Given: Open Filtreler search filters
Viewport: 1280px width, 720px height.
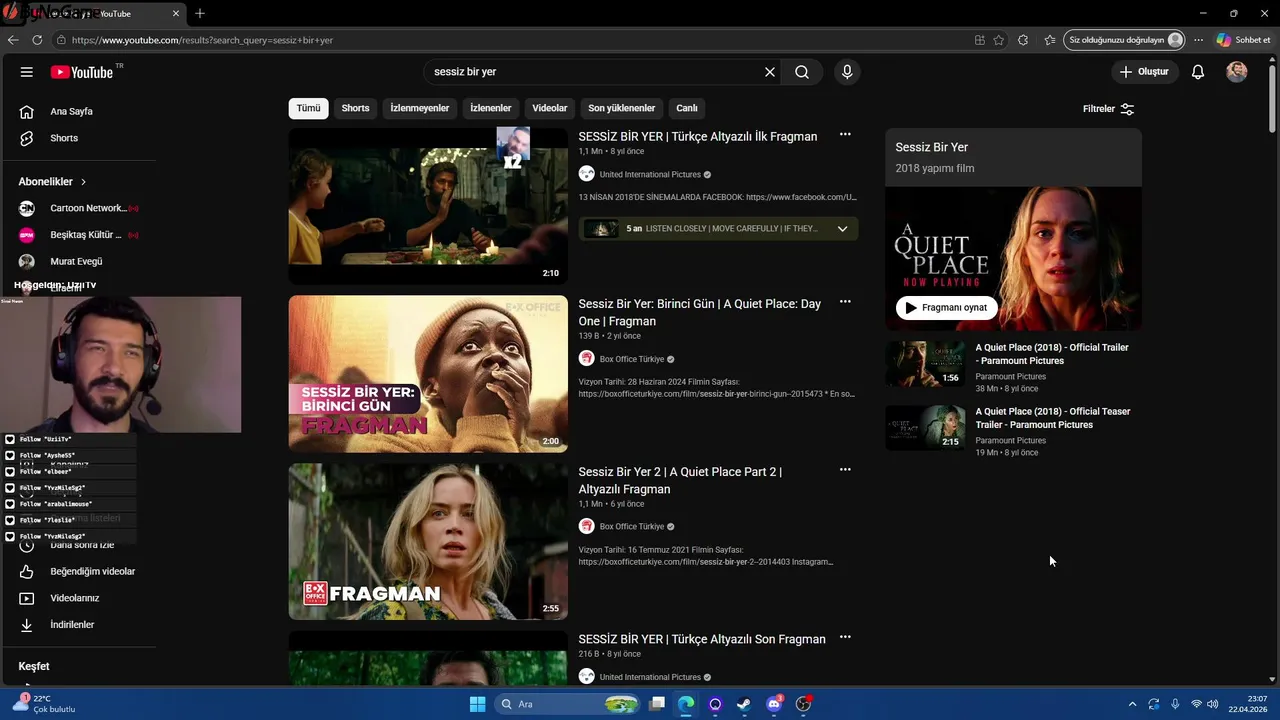Looking at the screenshot, I should [x=1108, y=109].
